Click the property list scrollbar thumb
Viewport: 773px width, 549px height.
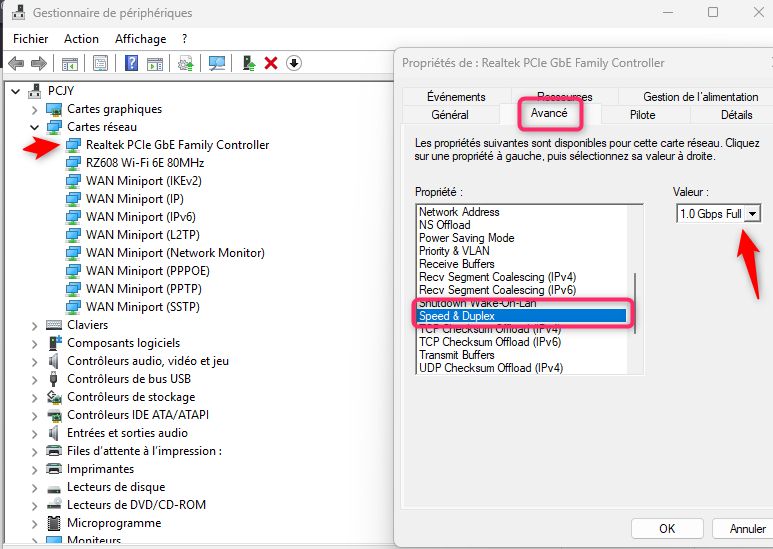click(x=635, y=303)
